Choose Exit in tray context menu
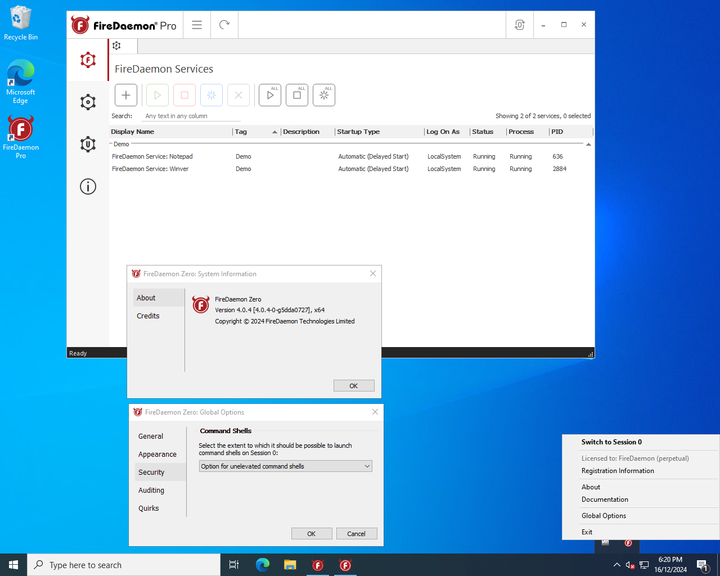 [x=641, y=532]
